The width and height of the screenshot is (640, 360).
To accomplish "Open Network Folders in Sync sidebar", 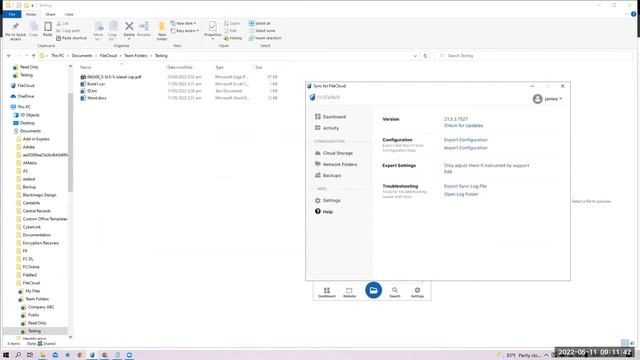I will pos(336,164).
